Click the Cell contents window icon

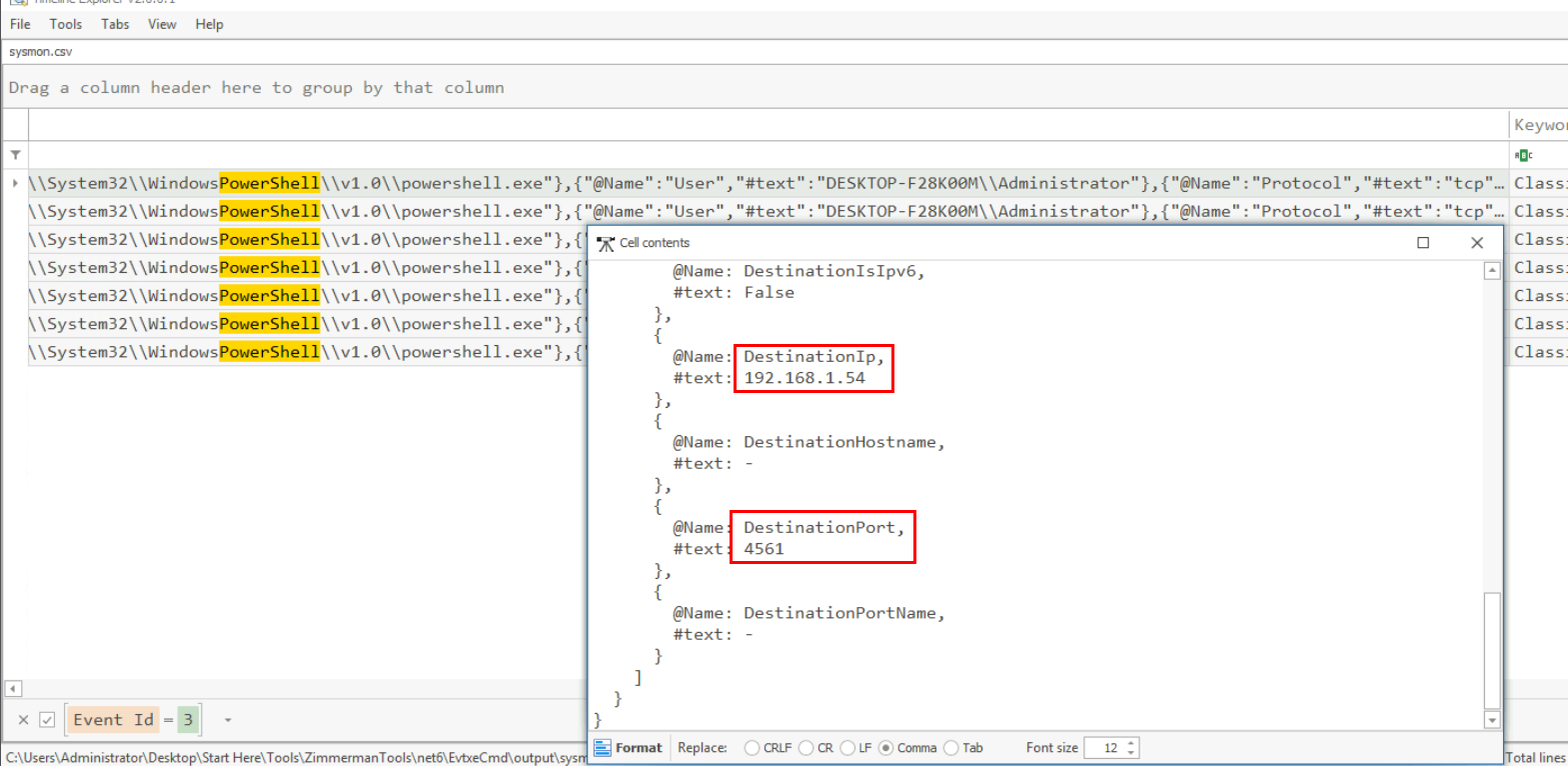606,243
